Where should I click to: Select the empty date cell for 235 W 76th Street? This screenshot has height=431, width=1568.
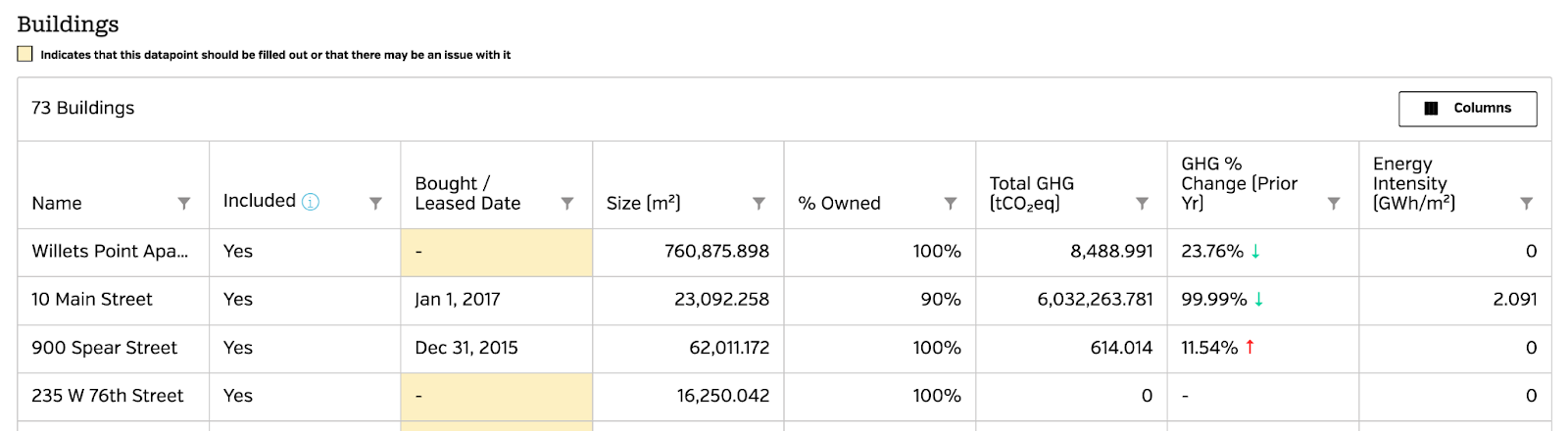[496, 396]
